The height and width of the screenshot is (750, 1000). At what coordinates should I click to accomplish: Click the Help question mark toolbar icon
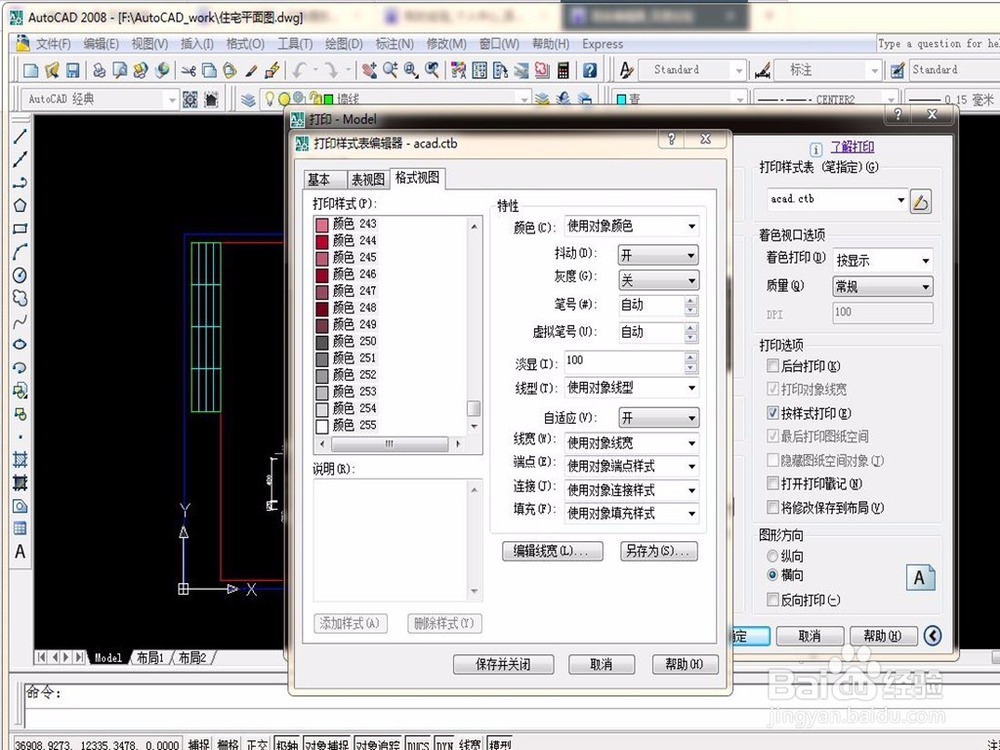590,70
